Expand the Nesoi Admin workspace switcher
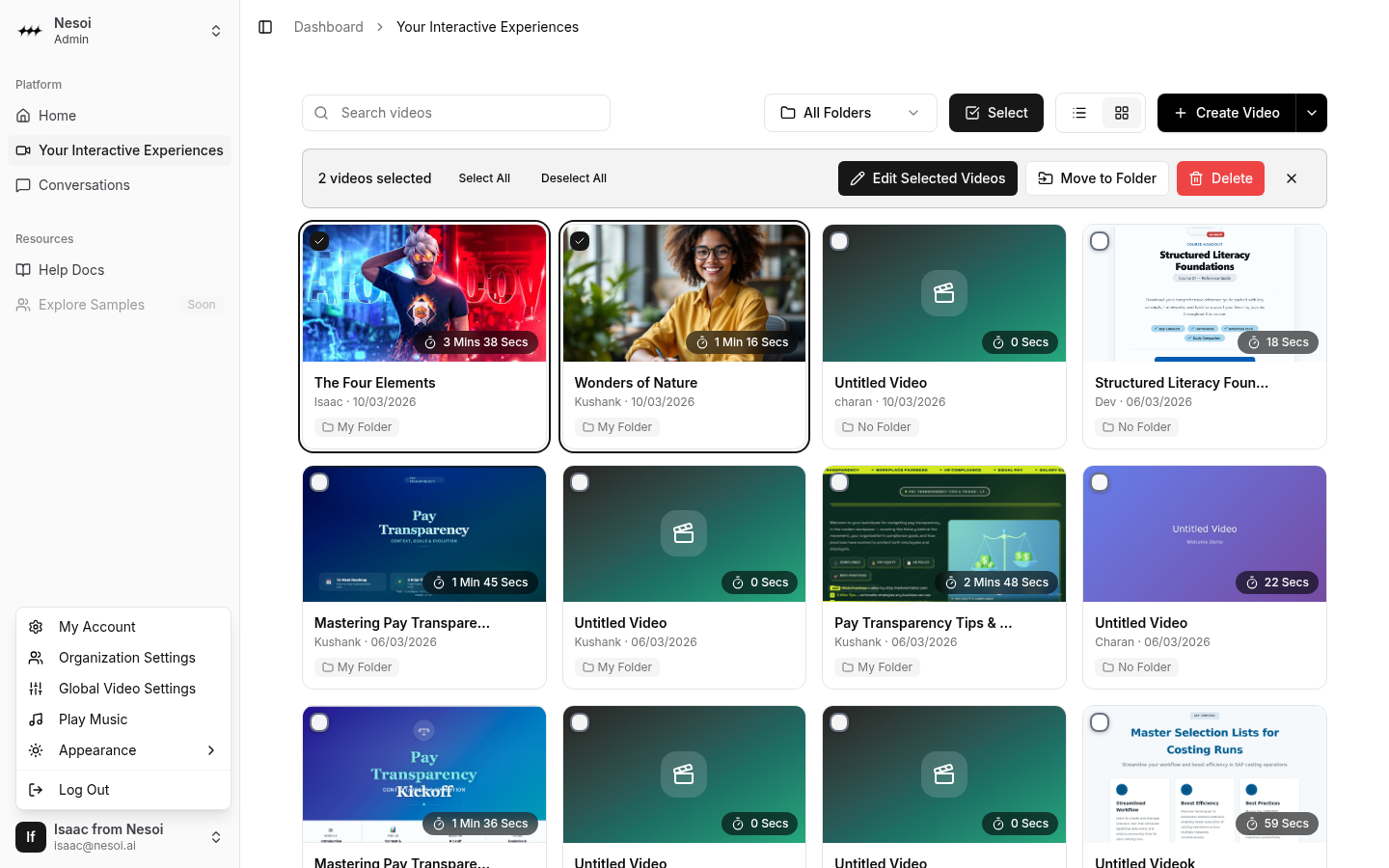Viewport: 1389px width, 868px height. tap(215, 31)
